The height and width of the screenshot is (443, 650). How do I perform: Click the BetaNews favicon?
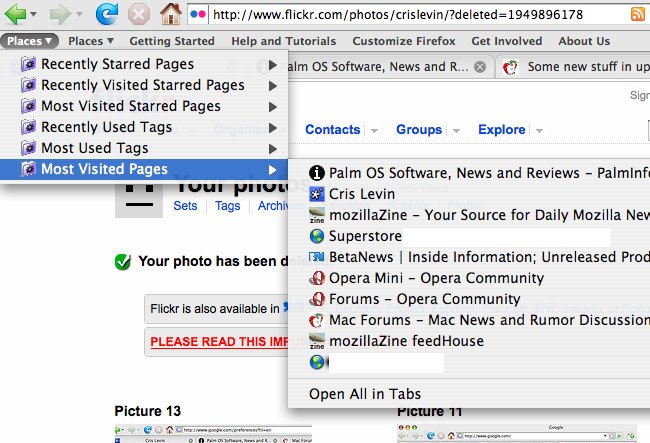coord(317,257)
